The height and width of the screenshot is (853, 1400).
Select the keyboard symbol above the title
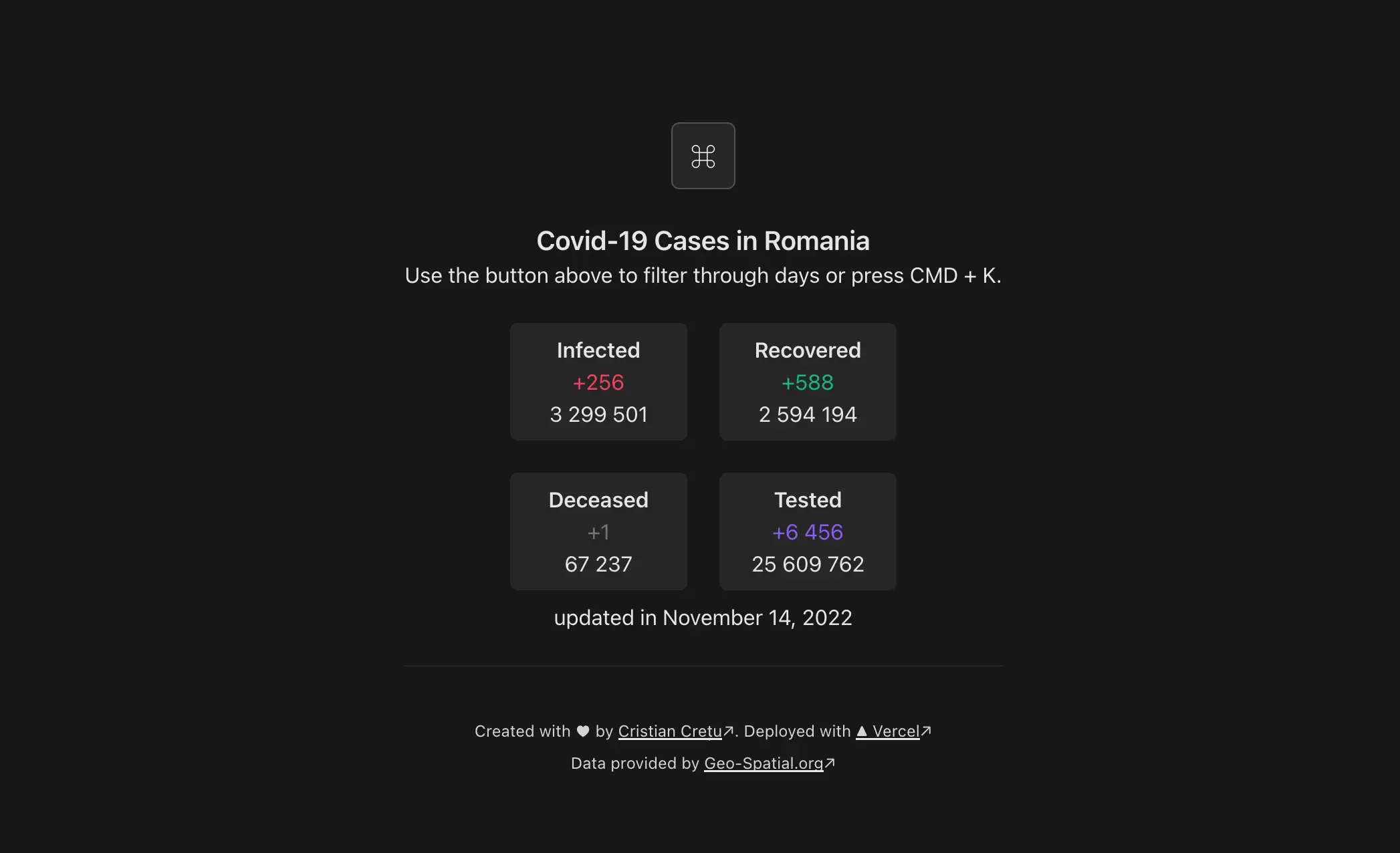coord(703,155)
